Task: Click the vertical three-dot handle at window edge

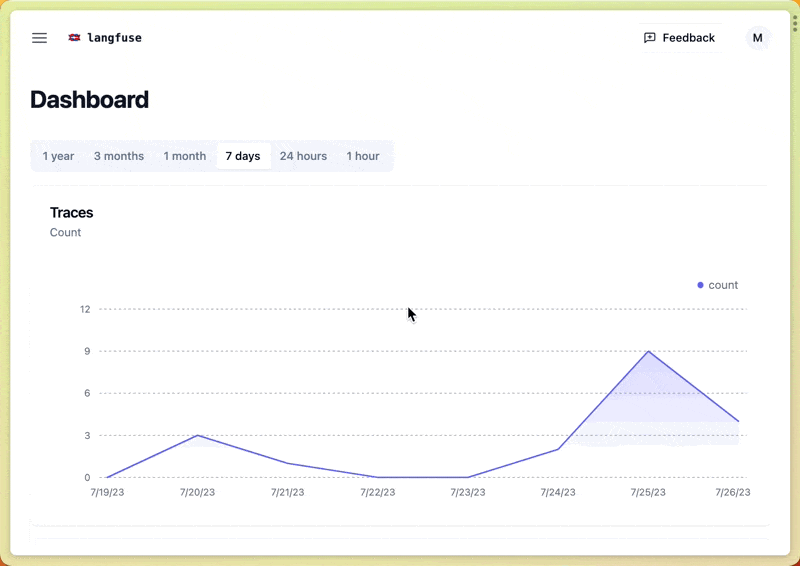Action: pyautogui.click(x=794, y=23)
